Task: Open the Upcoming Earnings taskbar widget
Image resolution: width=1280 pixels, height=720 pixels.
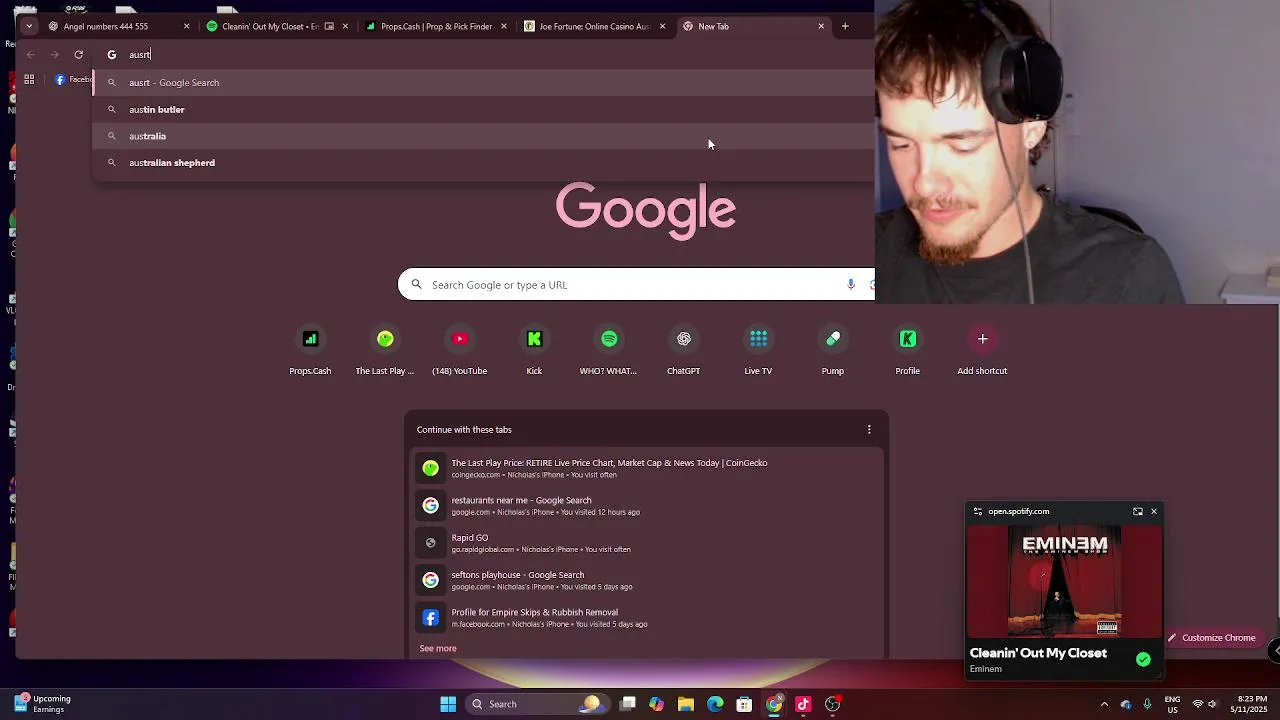Action: pos(45,704)
